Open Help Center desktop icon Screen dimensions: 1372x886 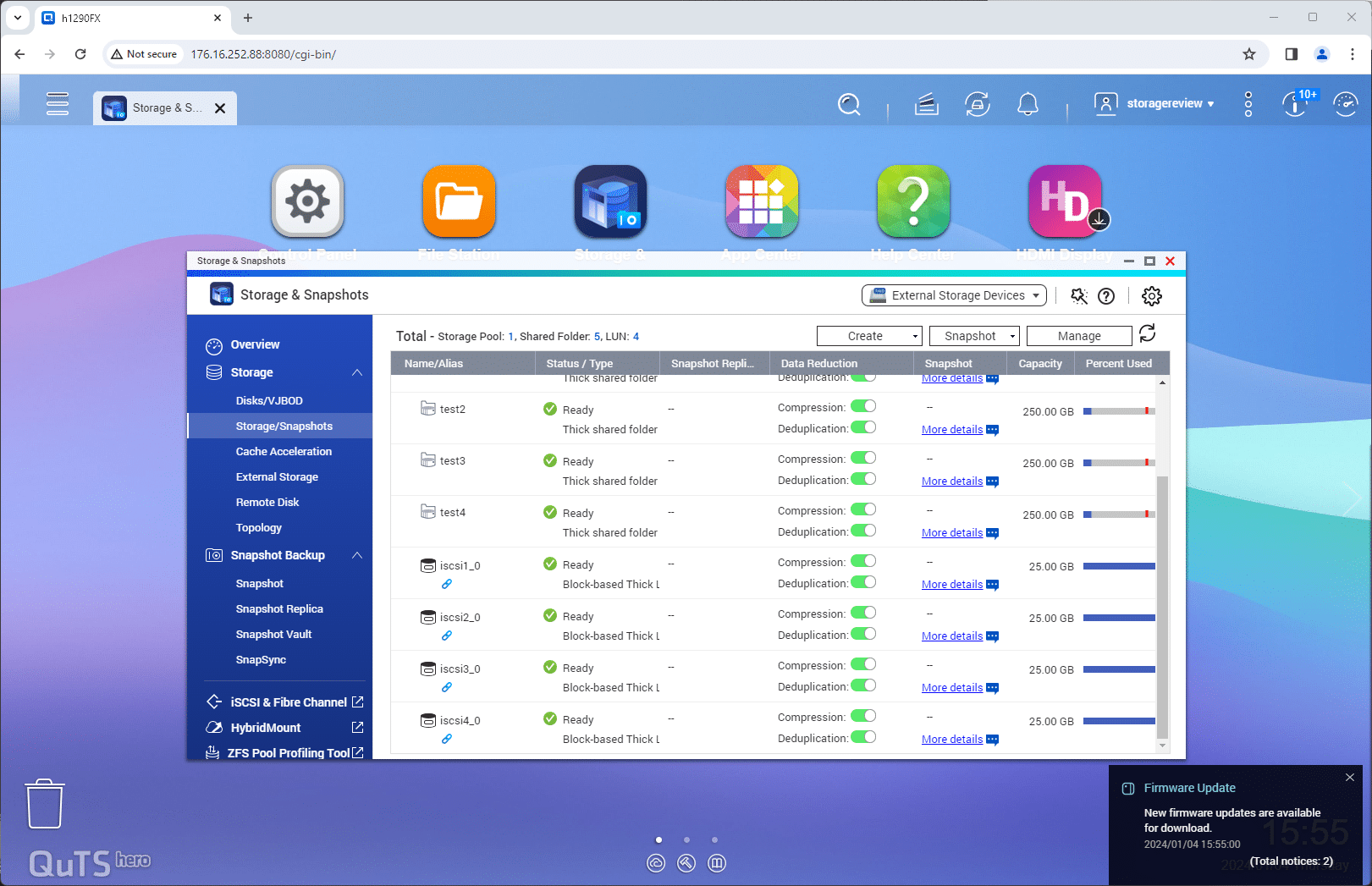click(x=913, y=201)
